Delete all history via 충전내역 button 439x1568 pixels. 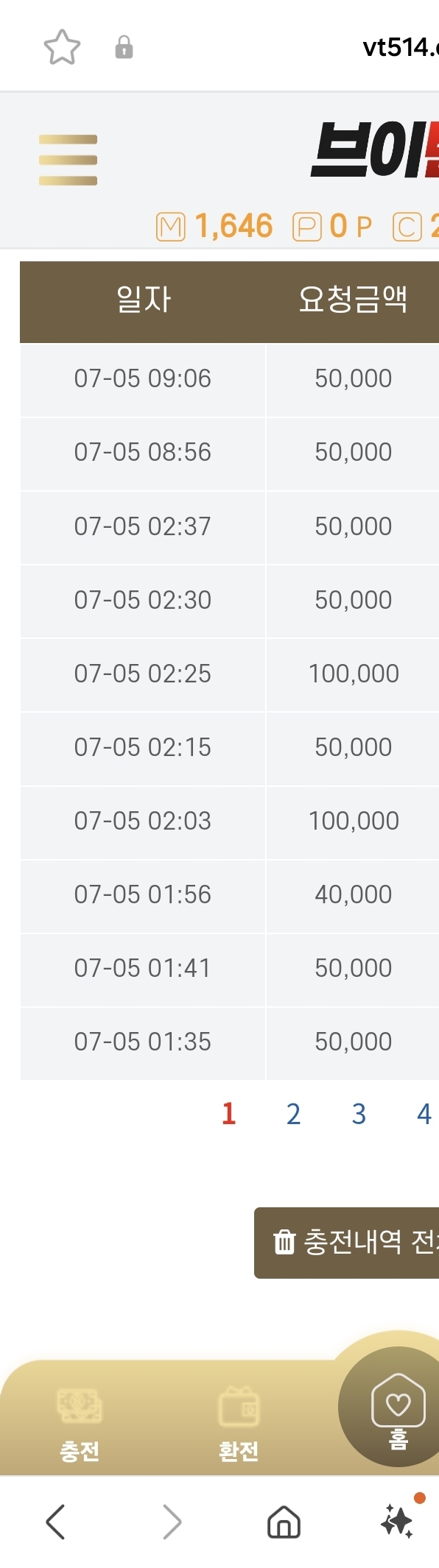point(346,1243)
